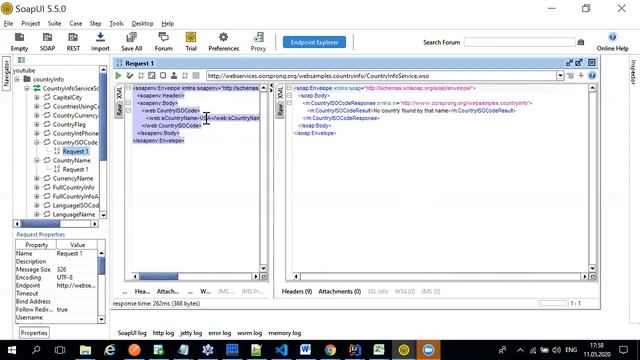Create an Empty project from toolbar

coord(19,42)
